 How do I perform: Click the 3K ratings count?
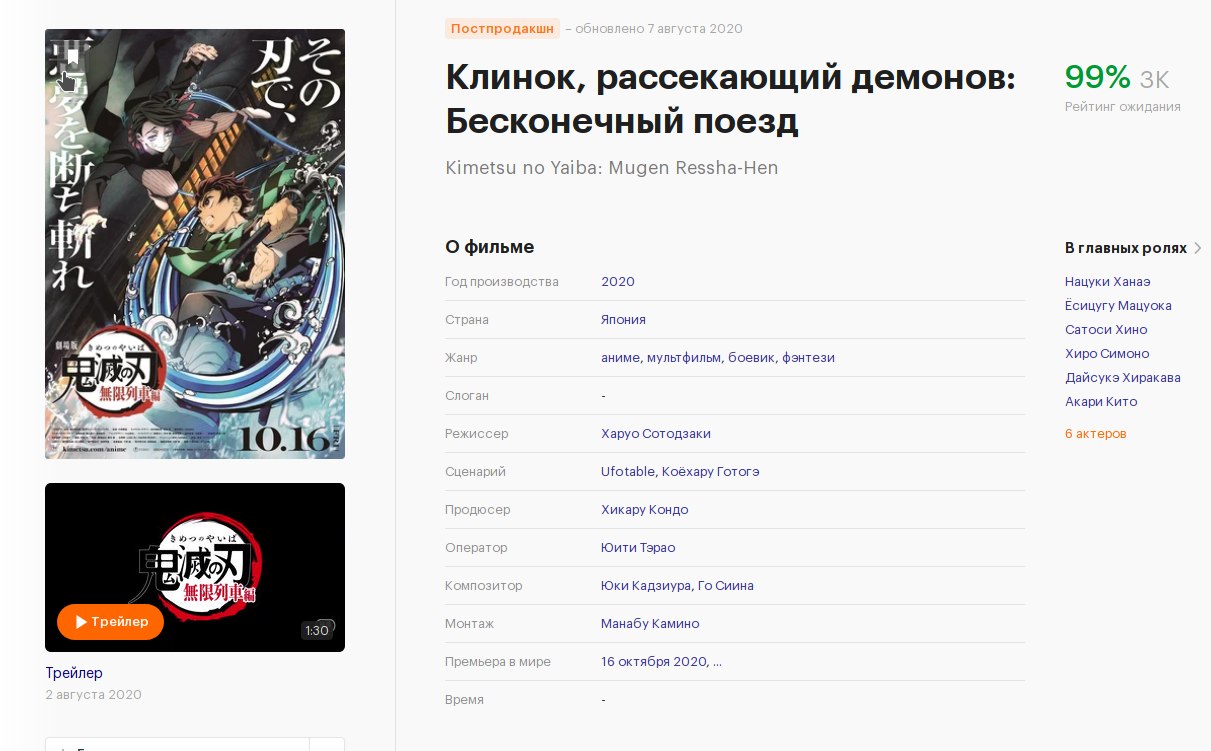[x=1154, y=81]
